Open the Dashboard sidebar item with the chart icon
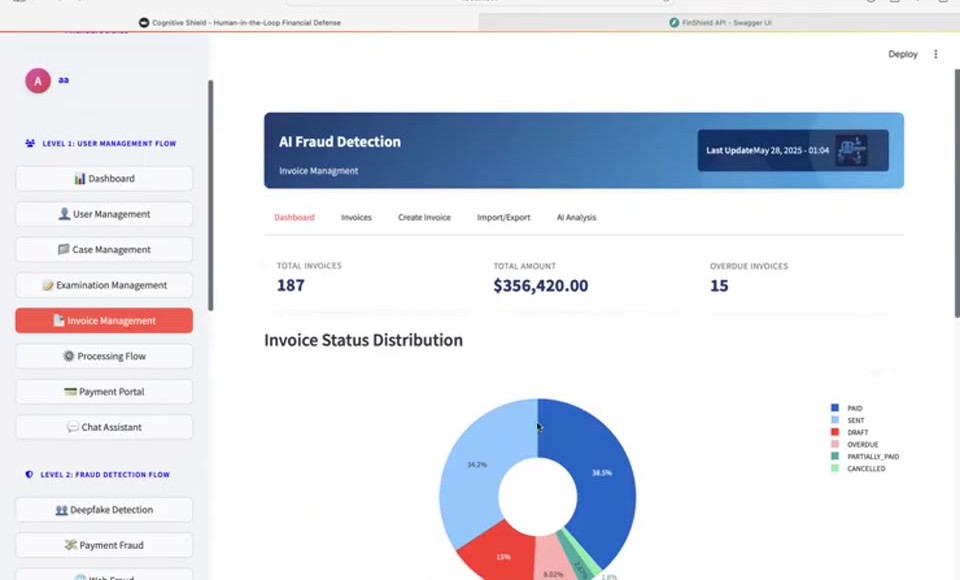Screen dimensions: 960x580 coord(104,179)
